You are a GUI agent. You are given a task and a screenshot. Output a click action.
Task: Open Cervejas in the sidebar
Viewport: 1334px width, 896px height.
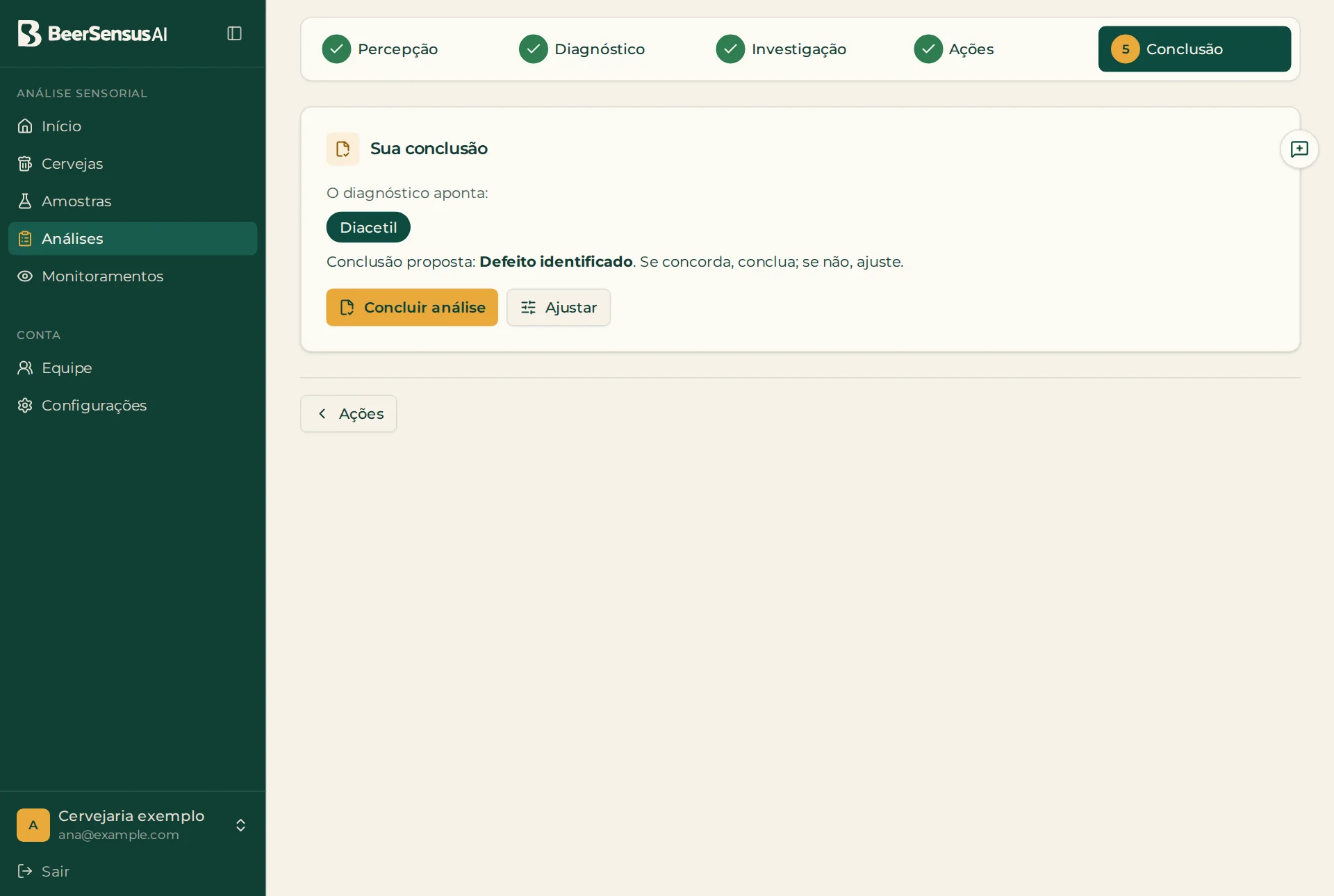(133, 163)
